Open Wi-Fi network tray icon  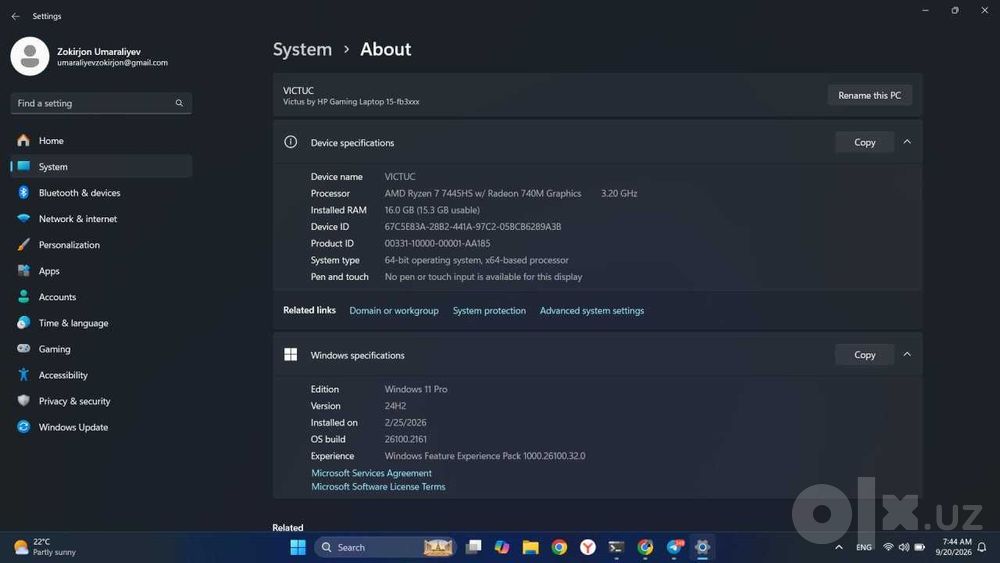click(x=888, y=547)
